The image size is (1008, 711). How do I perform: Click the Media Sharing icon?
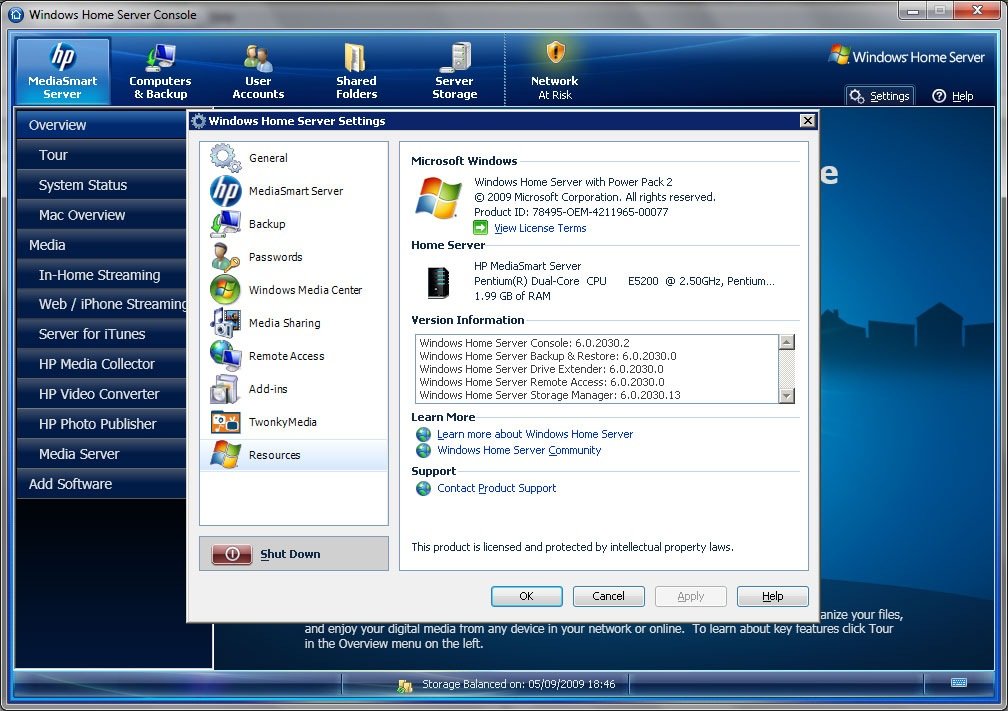coord(225,323)
